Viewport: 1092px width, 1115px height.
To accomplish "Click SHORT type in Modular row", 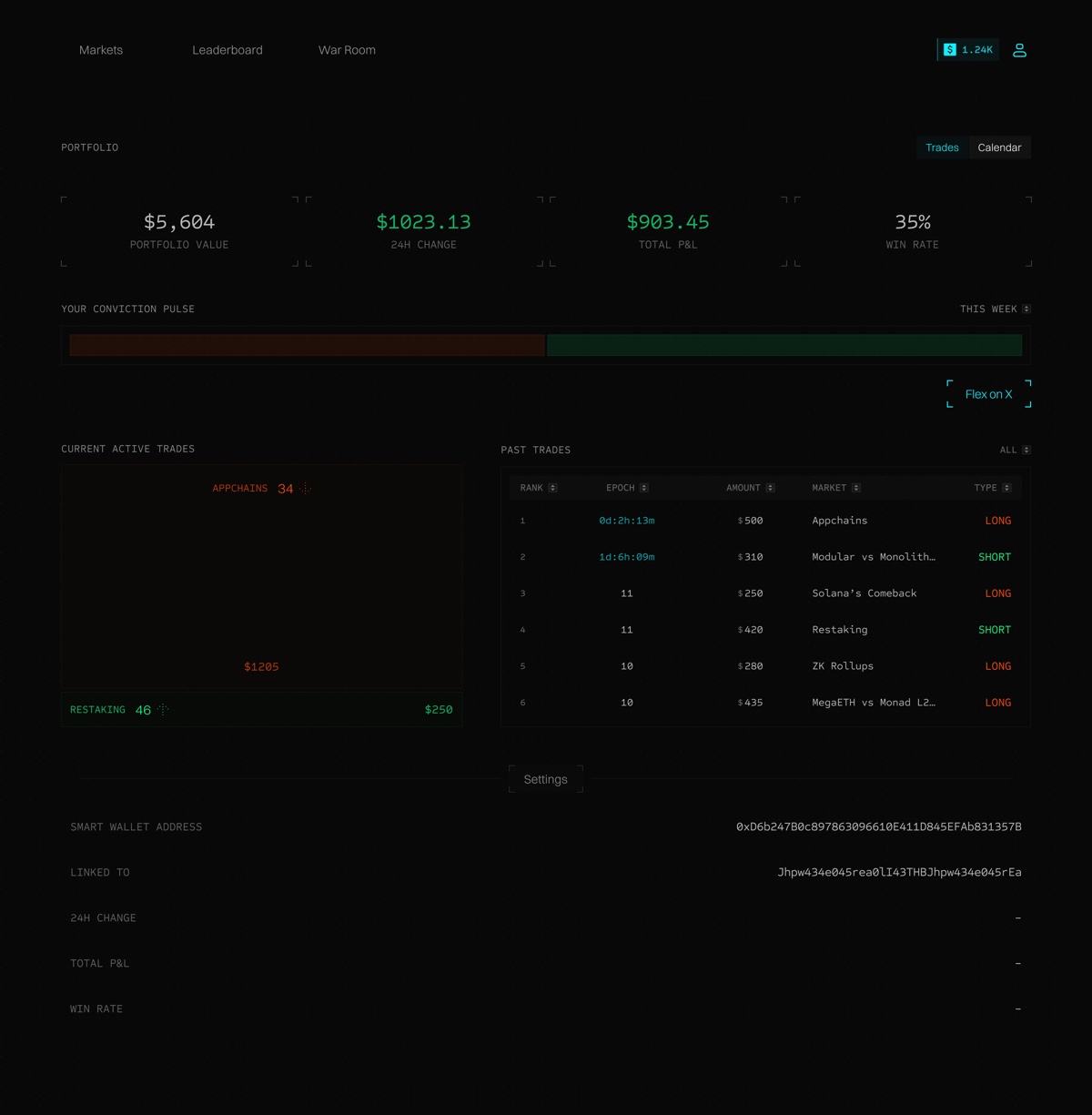I will pyautogui.click(x=995, y=557).
